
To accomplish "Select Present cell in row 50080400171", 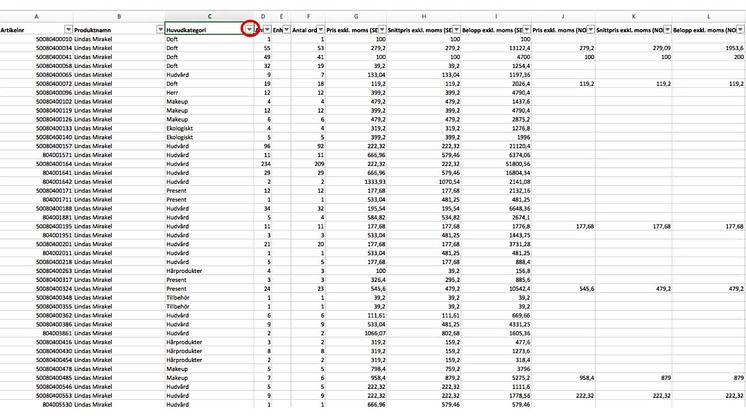I will tap(209, 191).
